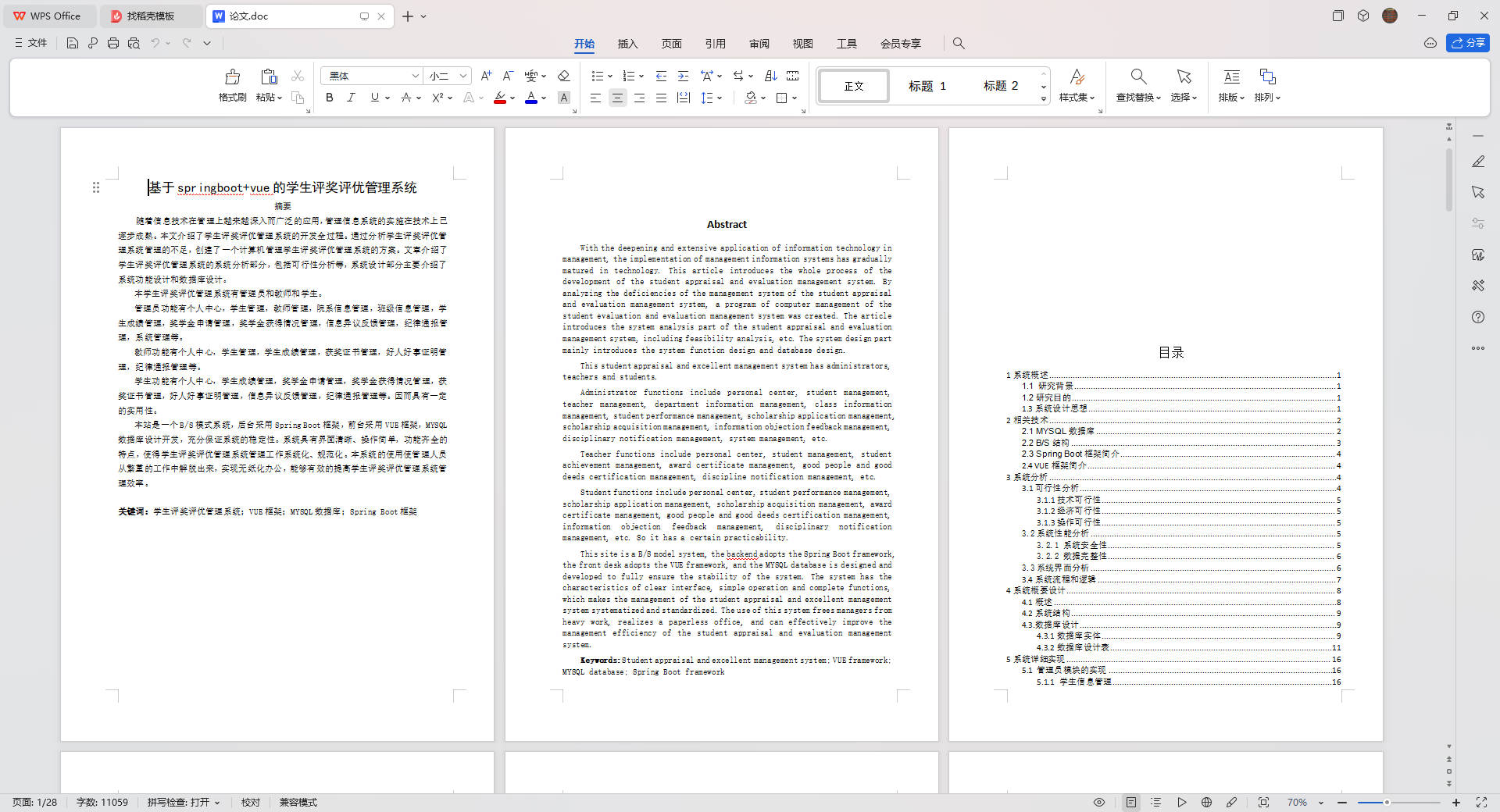Switch to the 页面 ribbon tab

coord(671,44)
